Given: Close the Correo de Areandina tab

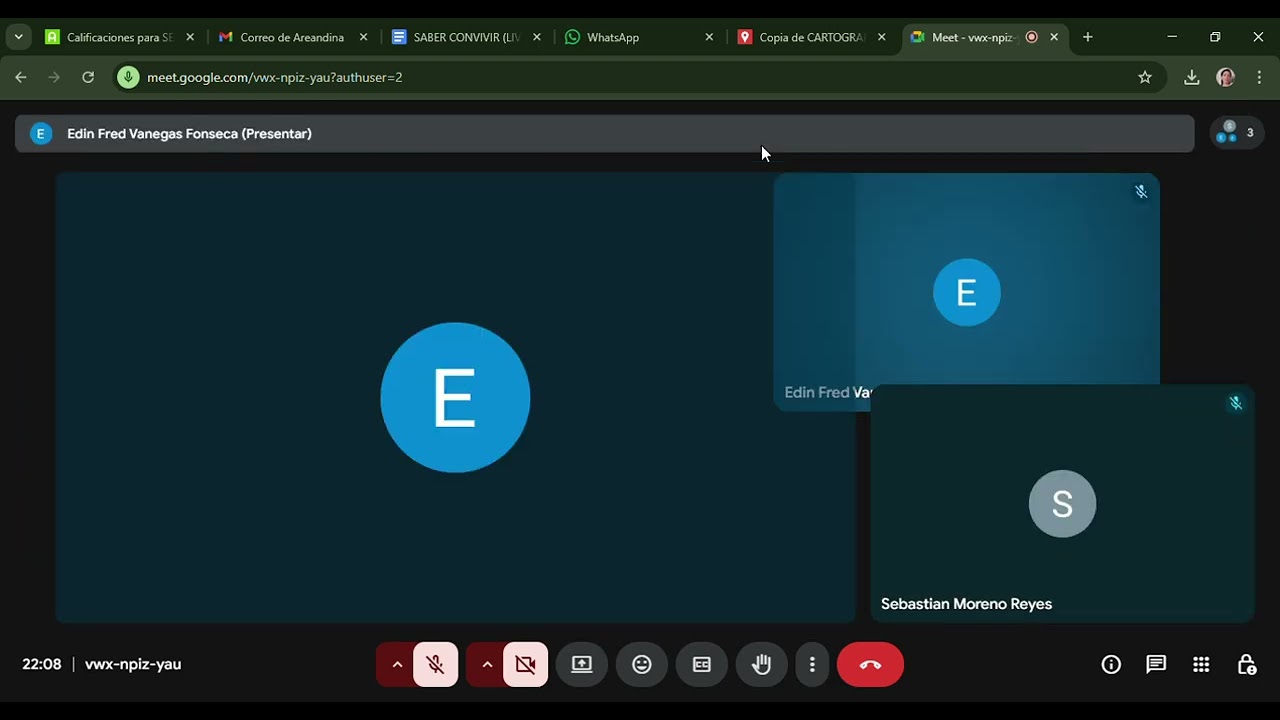Looking at the screenshot, I should 363,37.
